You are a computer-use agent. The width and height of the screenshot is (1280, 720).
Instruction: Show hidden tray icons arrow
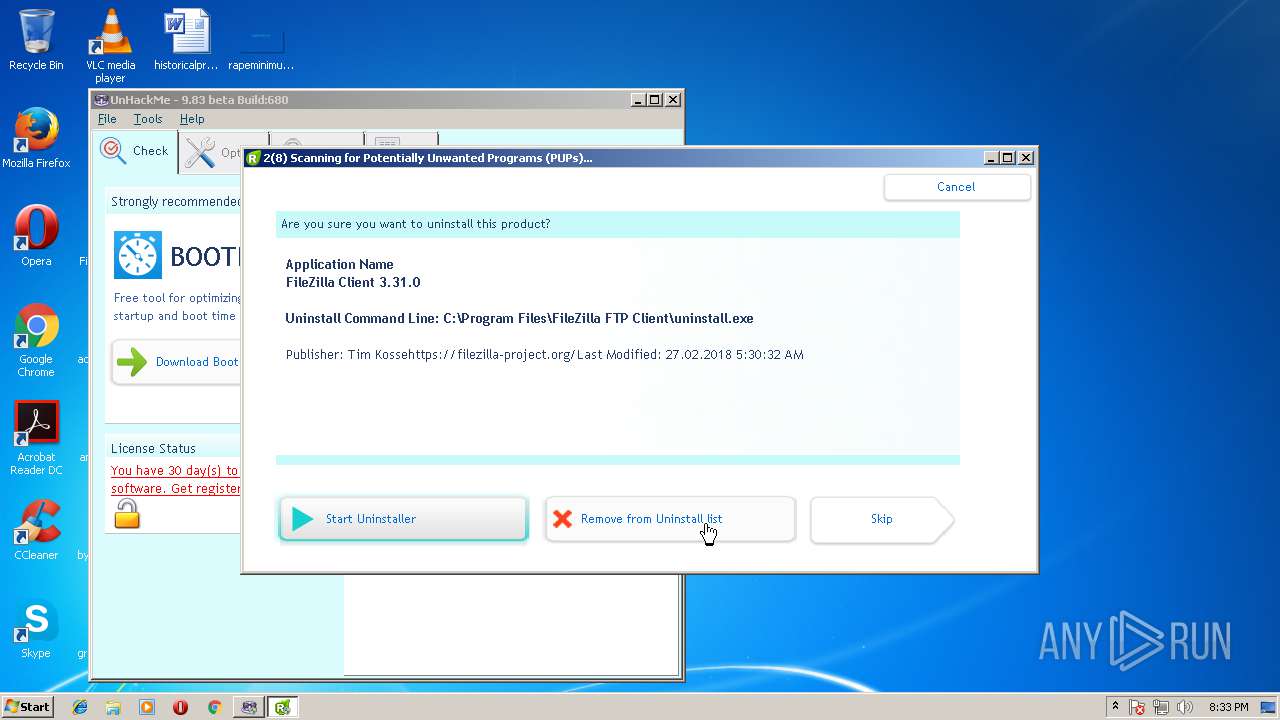[1116, 707]
